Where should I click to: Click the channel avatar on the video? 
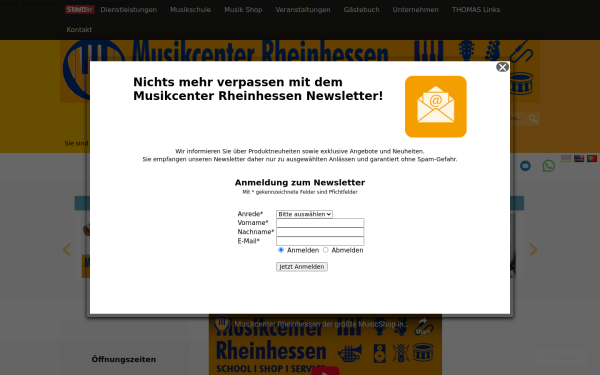point(222,324)
